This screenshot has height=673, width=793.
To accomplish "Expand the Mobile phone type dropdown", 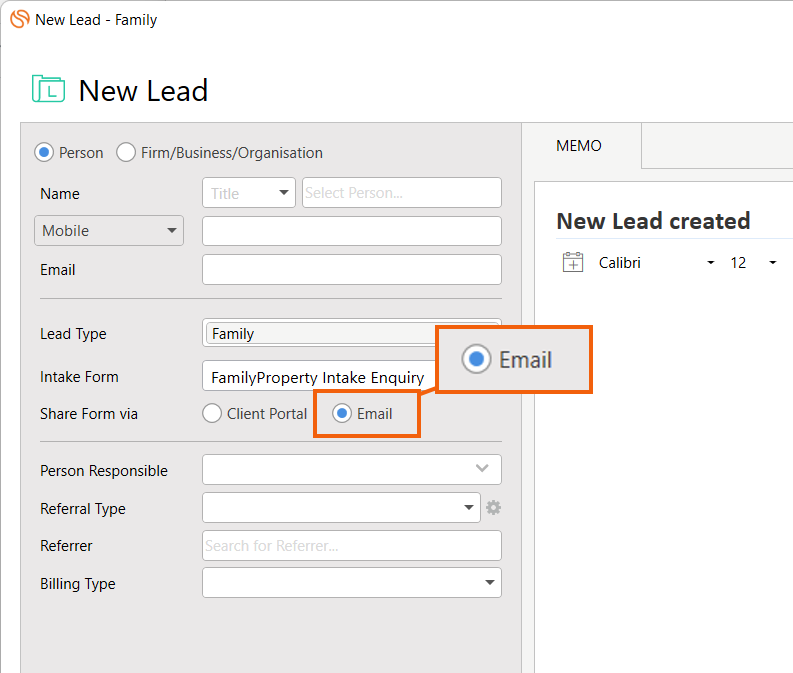I will (109, 231).
